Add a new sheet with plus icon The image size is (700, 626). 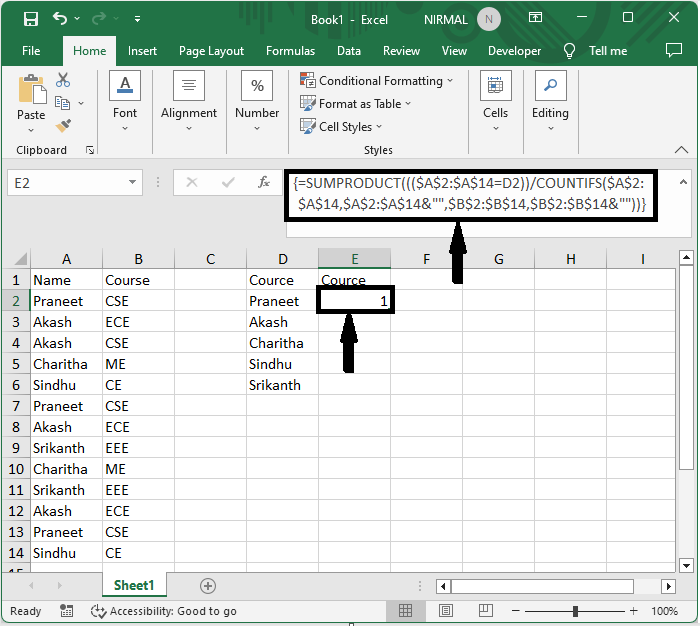pos(208,586)
